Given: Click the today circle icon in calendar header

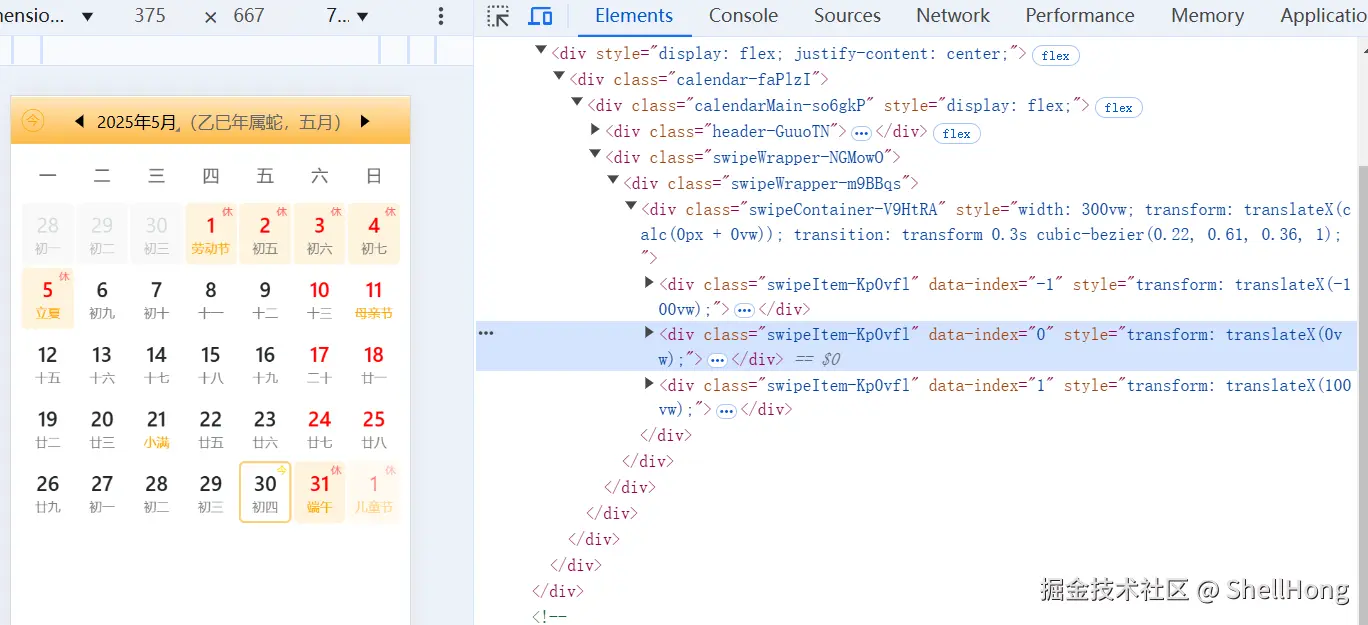Looking at the screenshot, I should tap(33, 121).
